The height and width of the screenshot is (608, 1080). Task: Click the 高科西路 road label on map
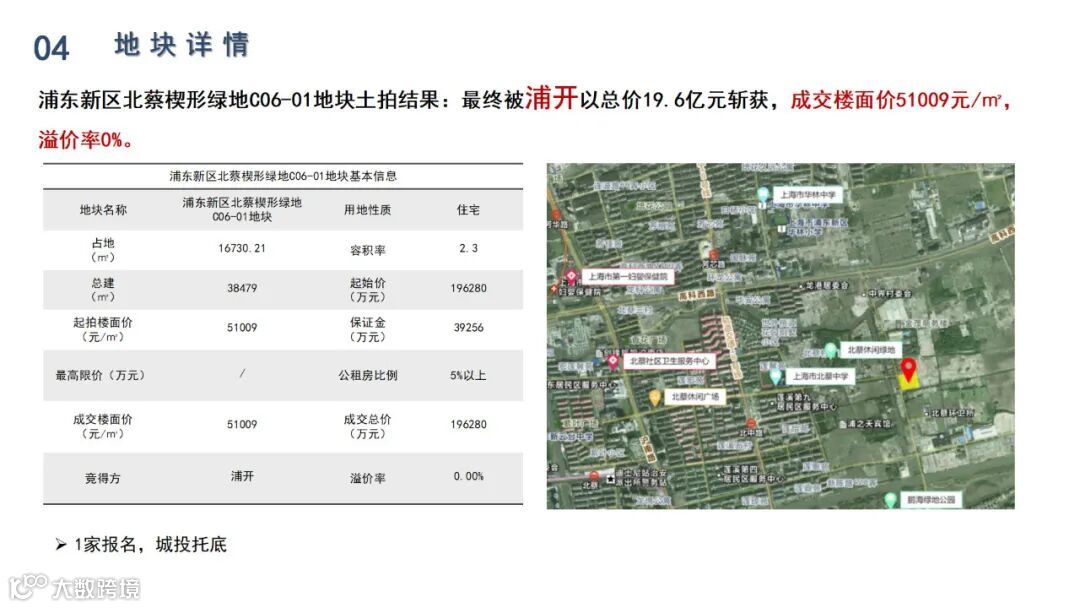tap(696, 295)
